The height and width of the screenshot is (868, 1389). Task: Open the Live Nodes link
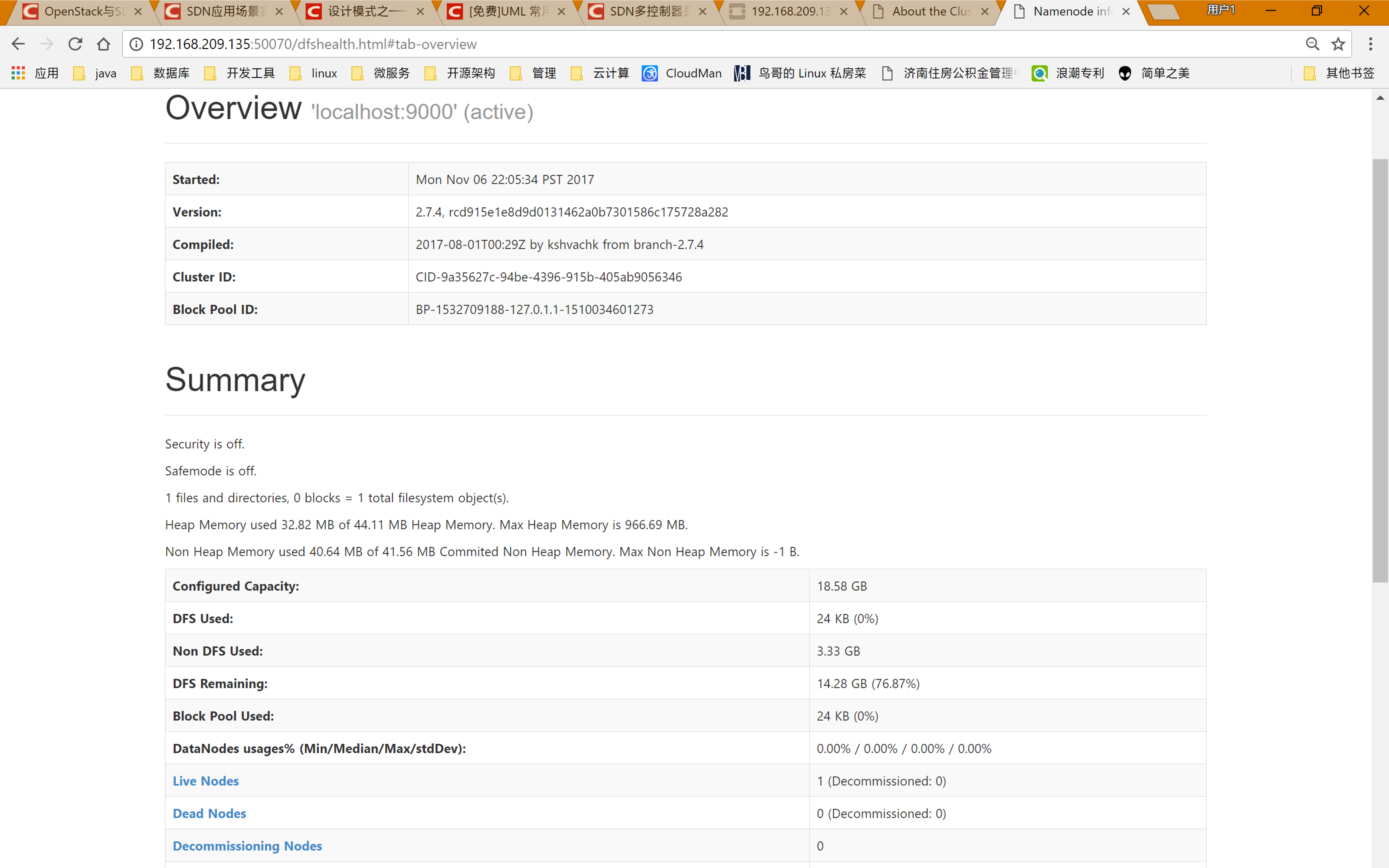coord(206,781)
